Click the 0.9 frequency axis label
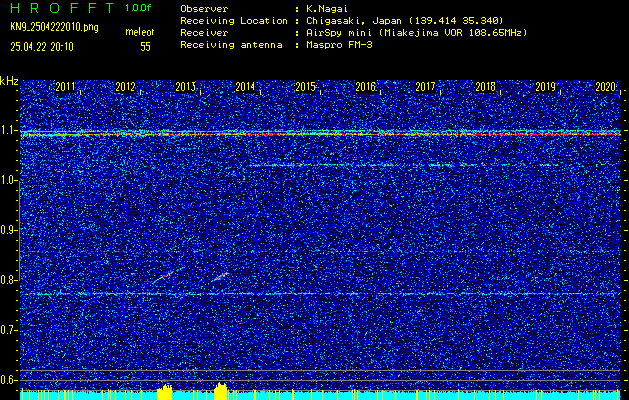Screen dimensions: 629x400 point(8,230)
